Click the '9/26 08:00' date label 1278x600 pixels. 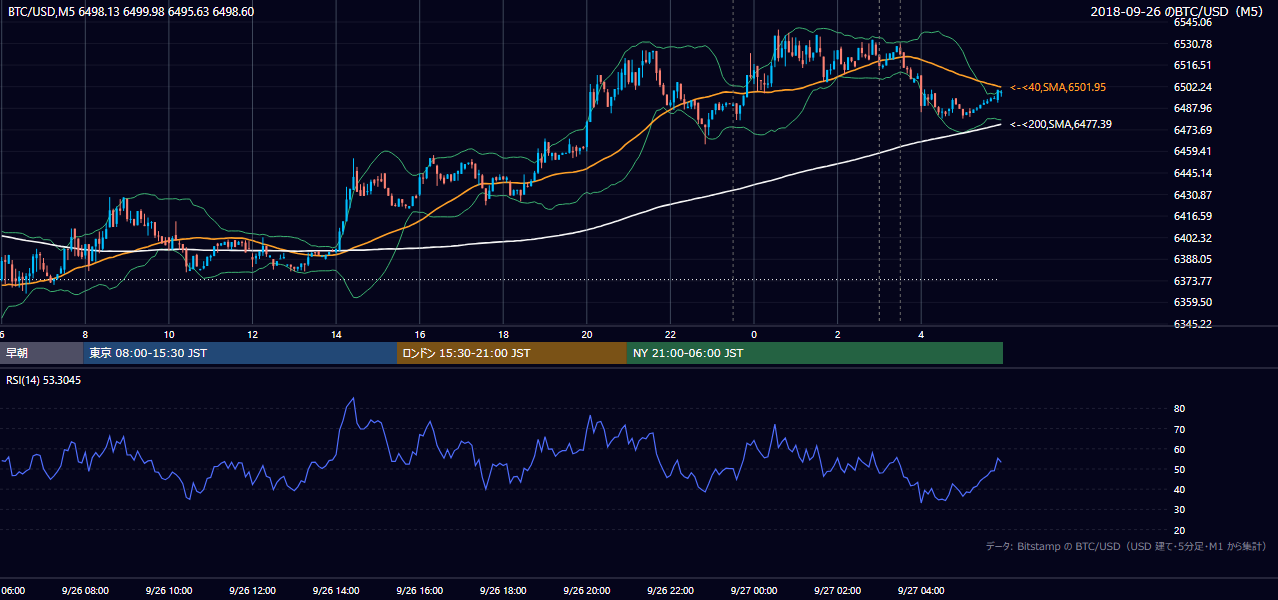click(x=83, y=591)
